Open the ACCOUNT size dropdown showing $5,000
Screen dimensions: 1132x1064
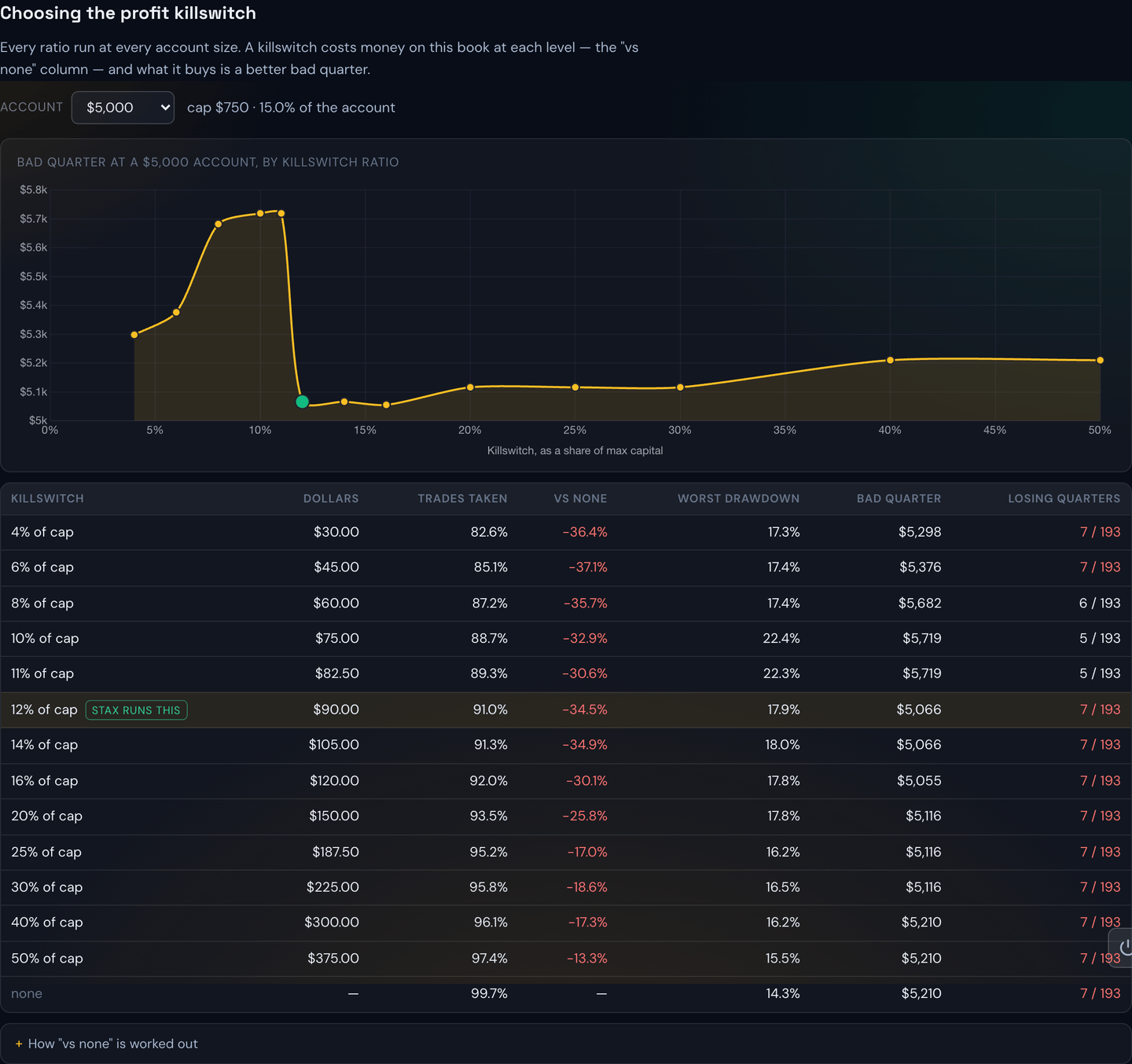pos(123,108)
